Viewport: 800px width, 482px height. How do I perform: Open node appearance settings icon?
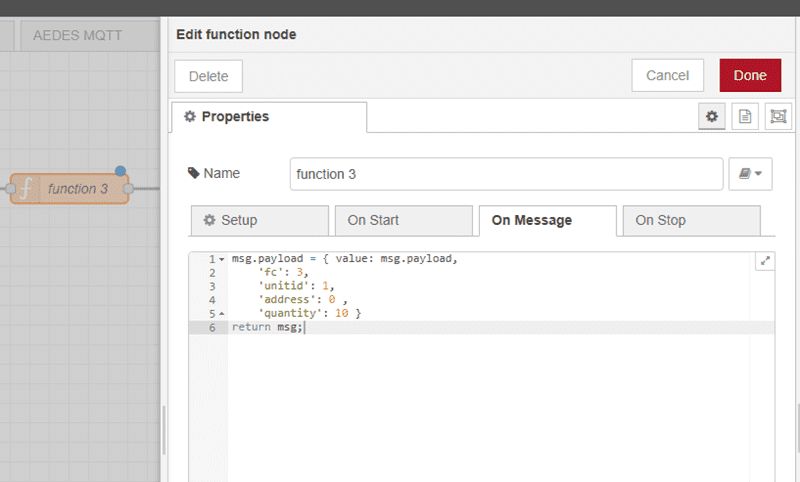(777, 117)
